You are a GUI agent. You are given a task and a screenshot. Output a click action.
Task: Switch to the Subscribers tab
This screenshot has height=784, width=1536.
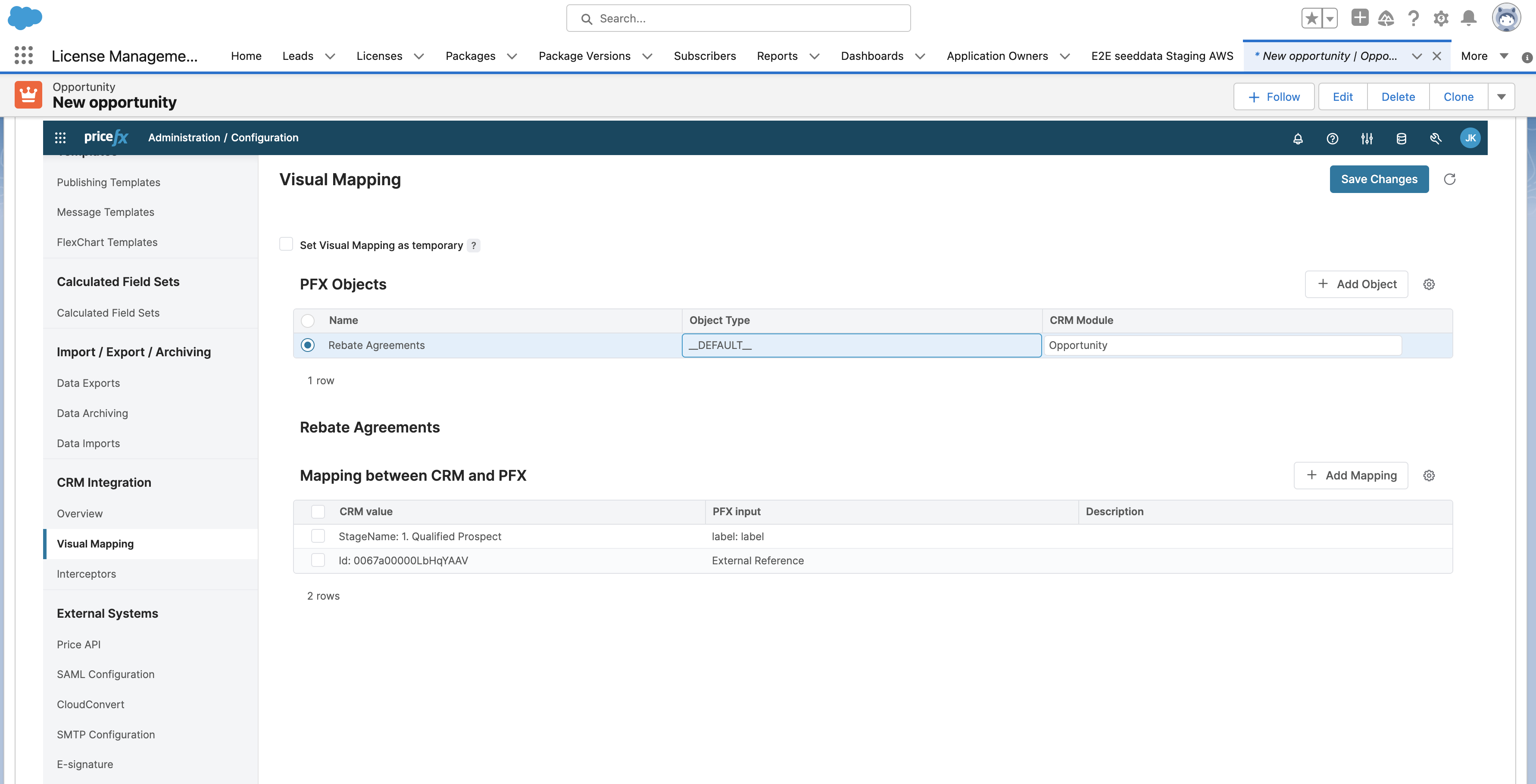point(706,56)
